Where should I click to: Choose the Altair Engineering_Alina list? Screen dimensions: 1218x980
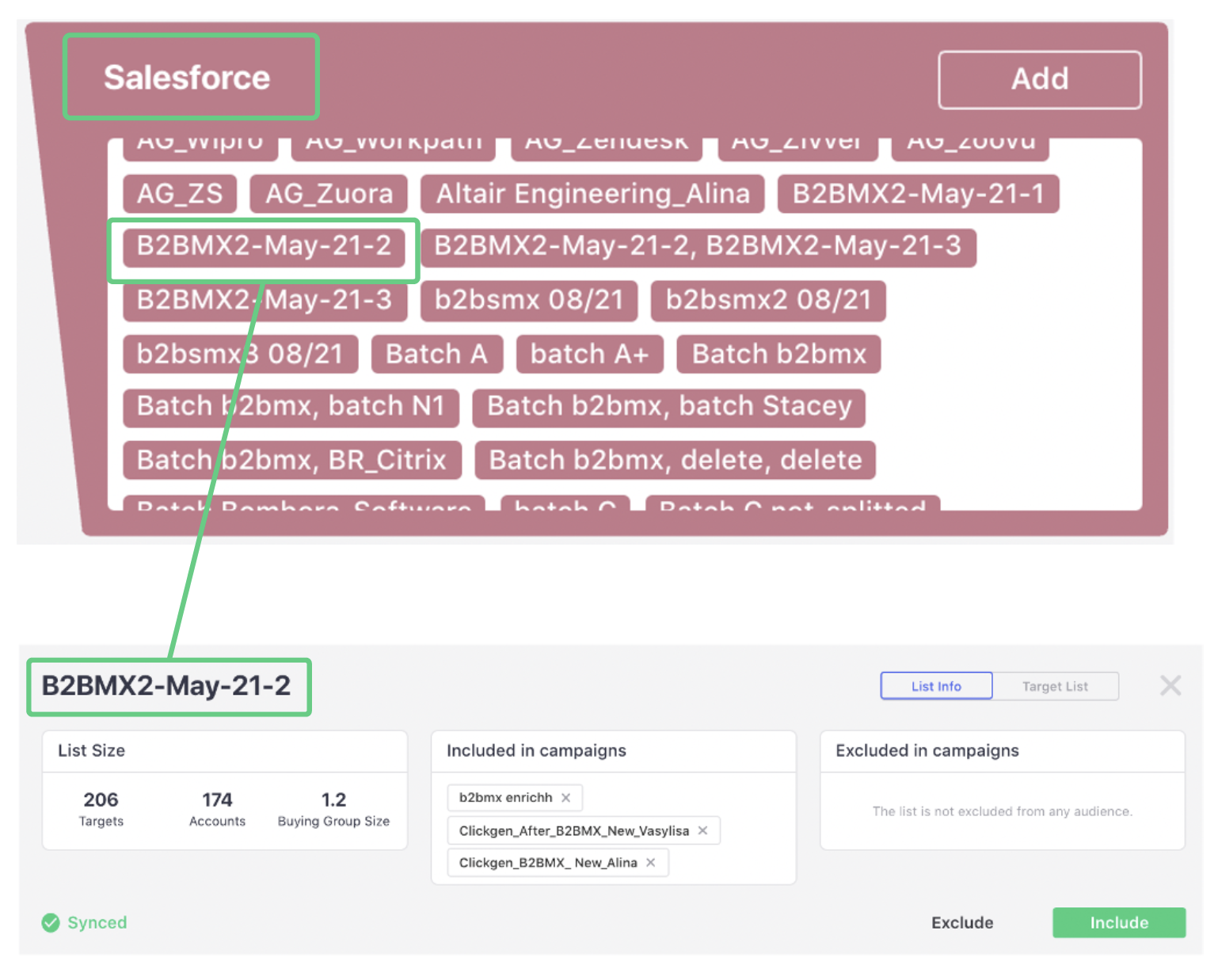(592, 194)
